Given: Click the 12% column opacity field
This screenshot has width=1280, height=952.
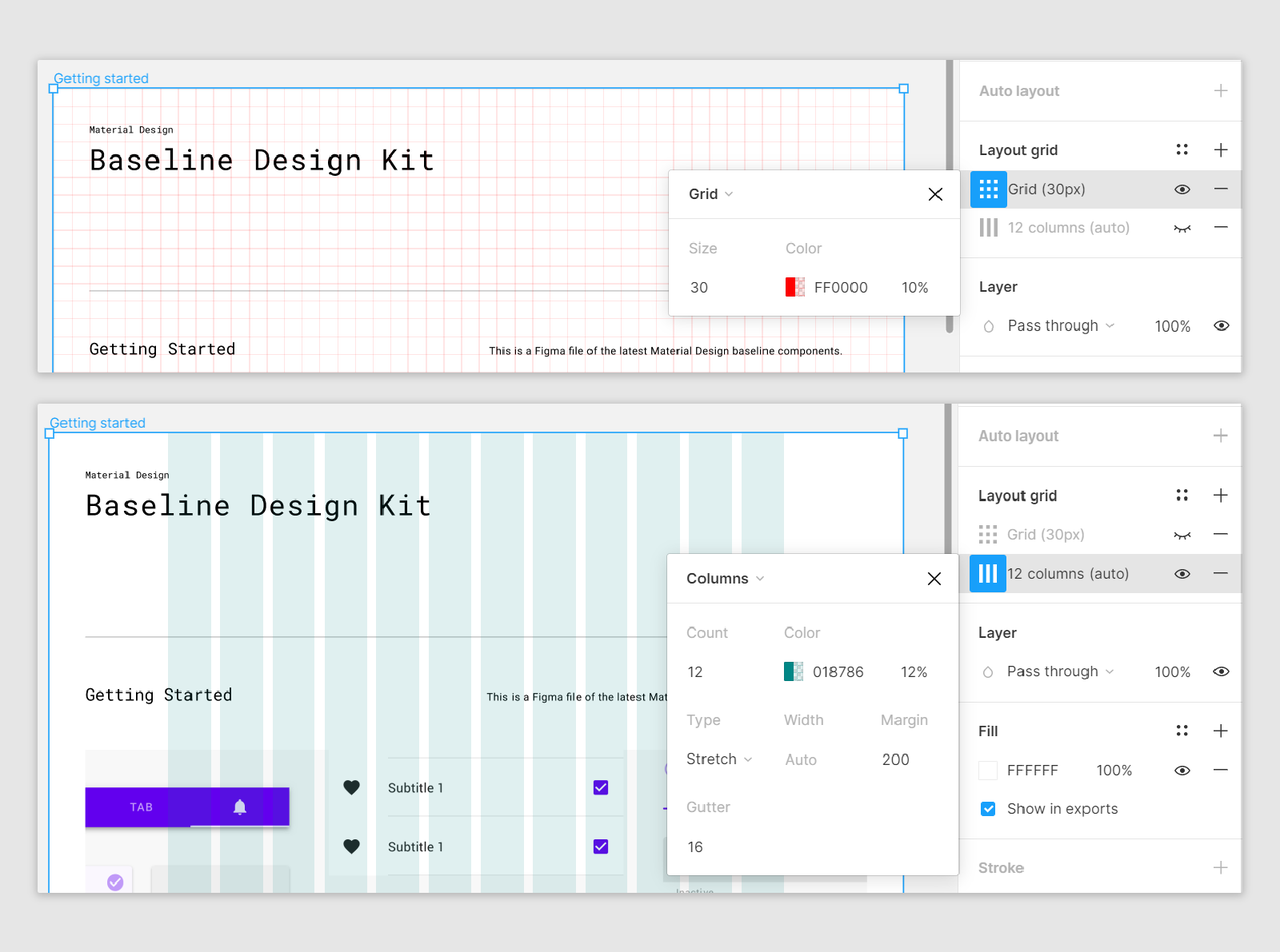Looking at the screenshot, I should coord(914,672).
